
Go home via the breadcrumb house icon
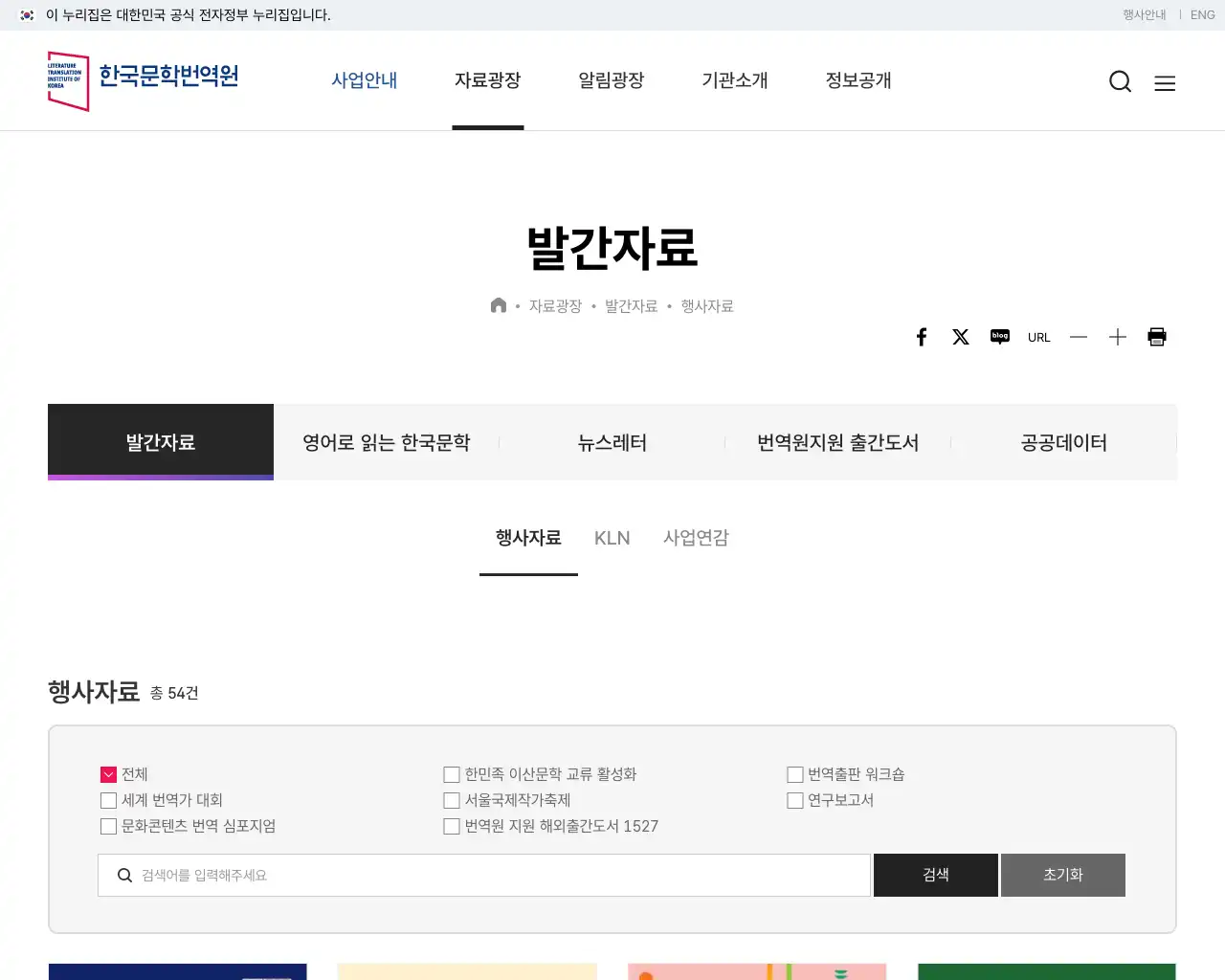pyautogui.click(x=499, y=304)
